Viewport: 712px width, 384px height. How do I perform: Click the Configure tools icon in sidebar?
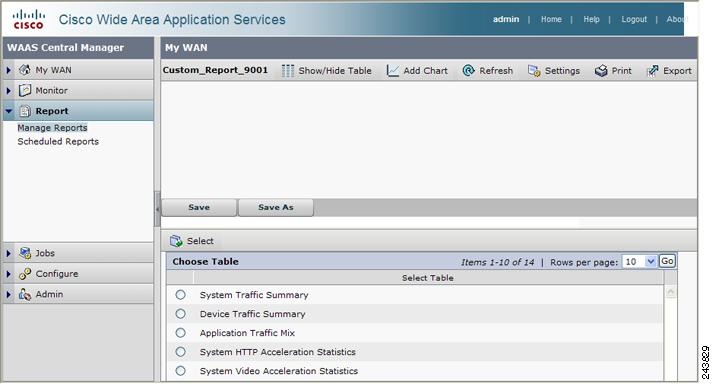(25, 274)
